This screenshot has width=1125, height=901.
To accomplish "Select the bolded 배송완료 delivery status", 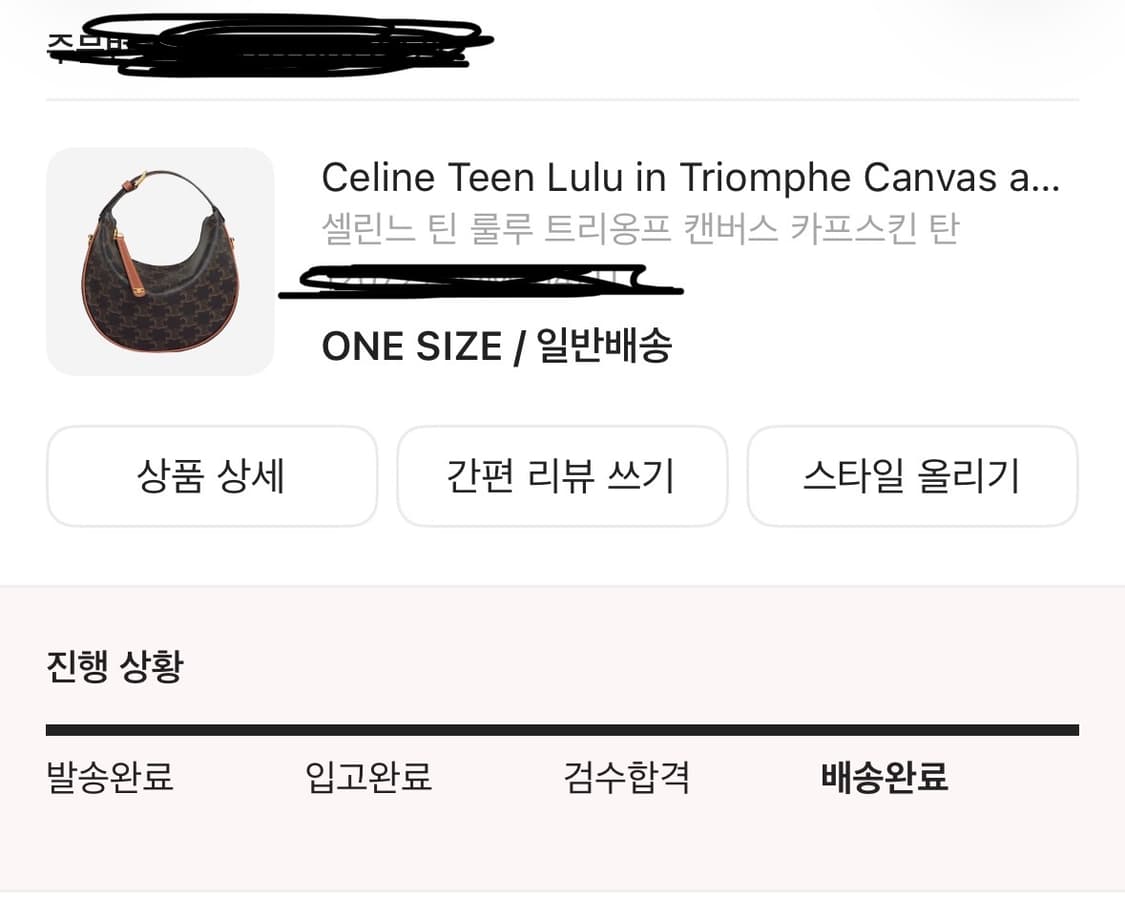I will point(884,778).
